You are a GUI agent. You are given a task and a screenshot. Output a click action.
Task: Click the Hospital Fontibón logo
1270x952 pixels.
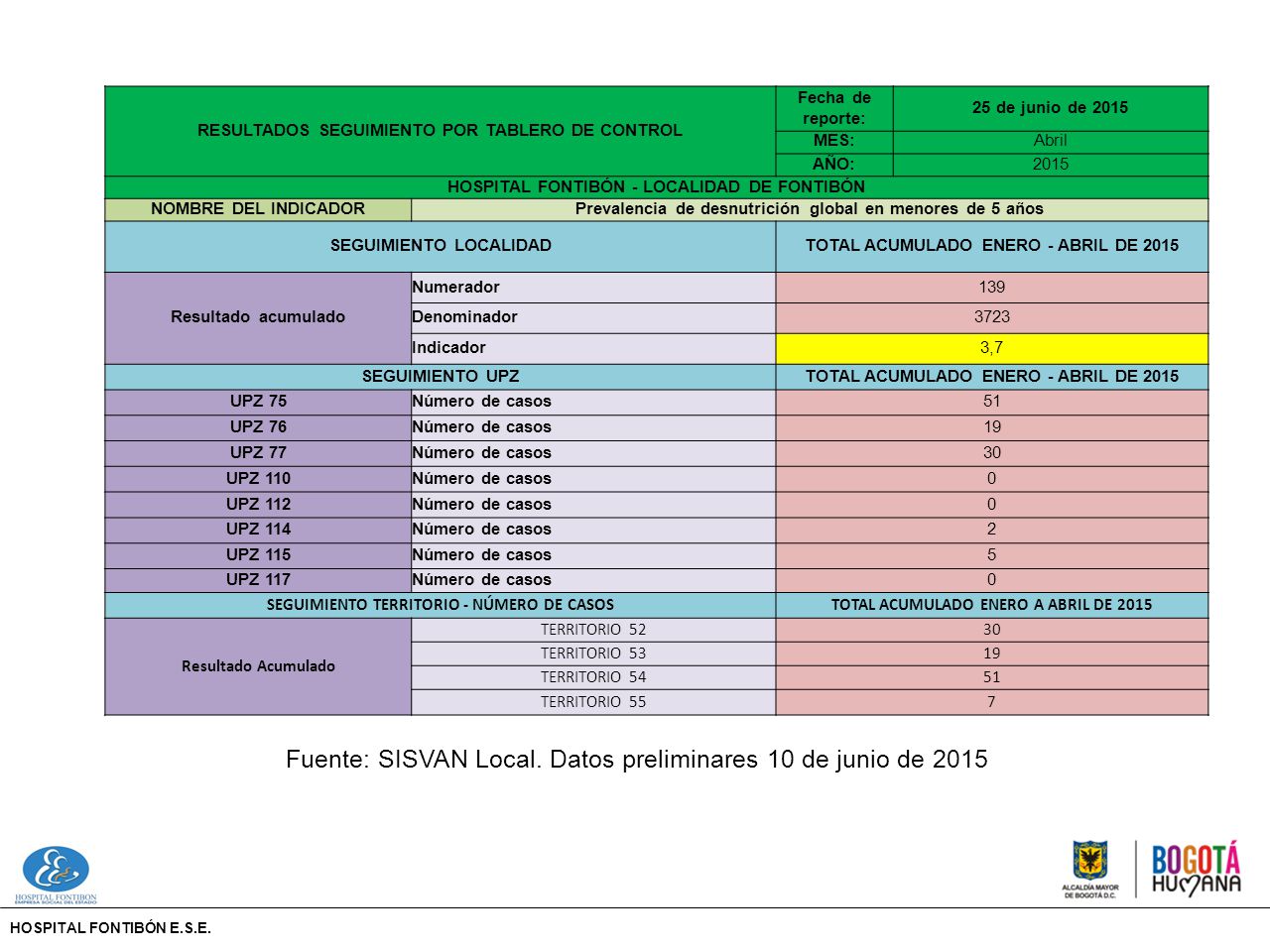(56, 875)
